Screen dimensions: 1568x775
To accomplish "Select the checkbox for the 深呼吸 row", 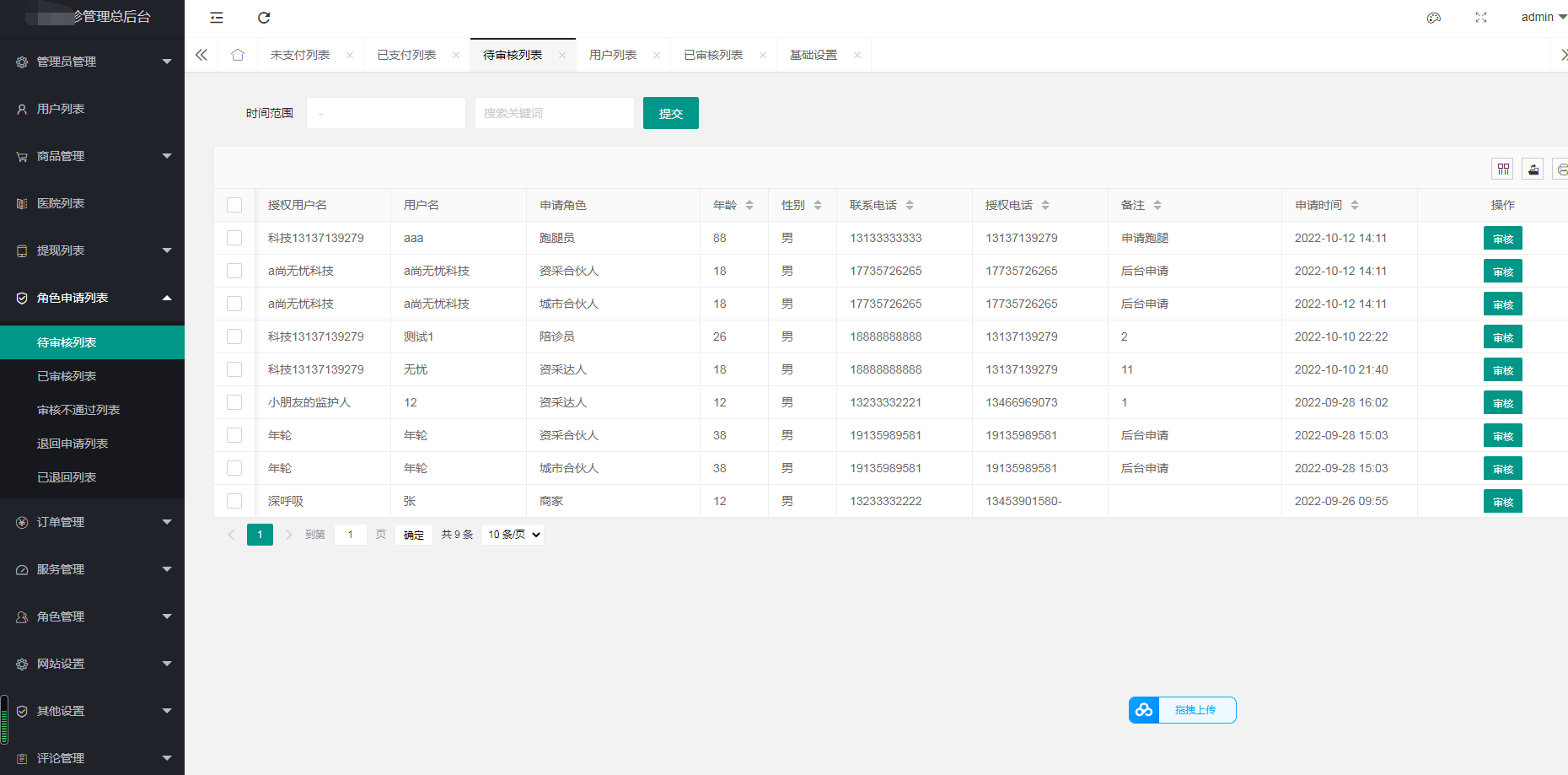I will [x=234, y=501].
